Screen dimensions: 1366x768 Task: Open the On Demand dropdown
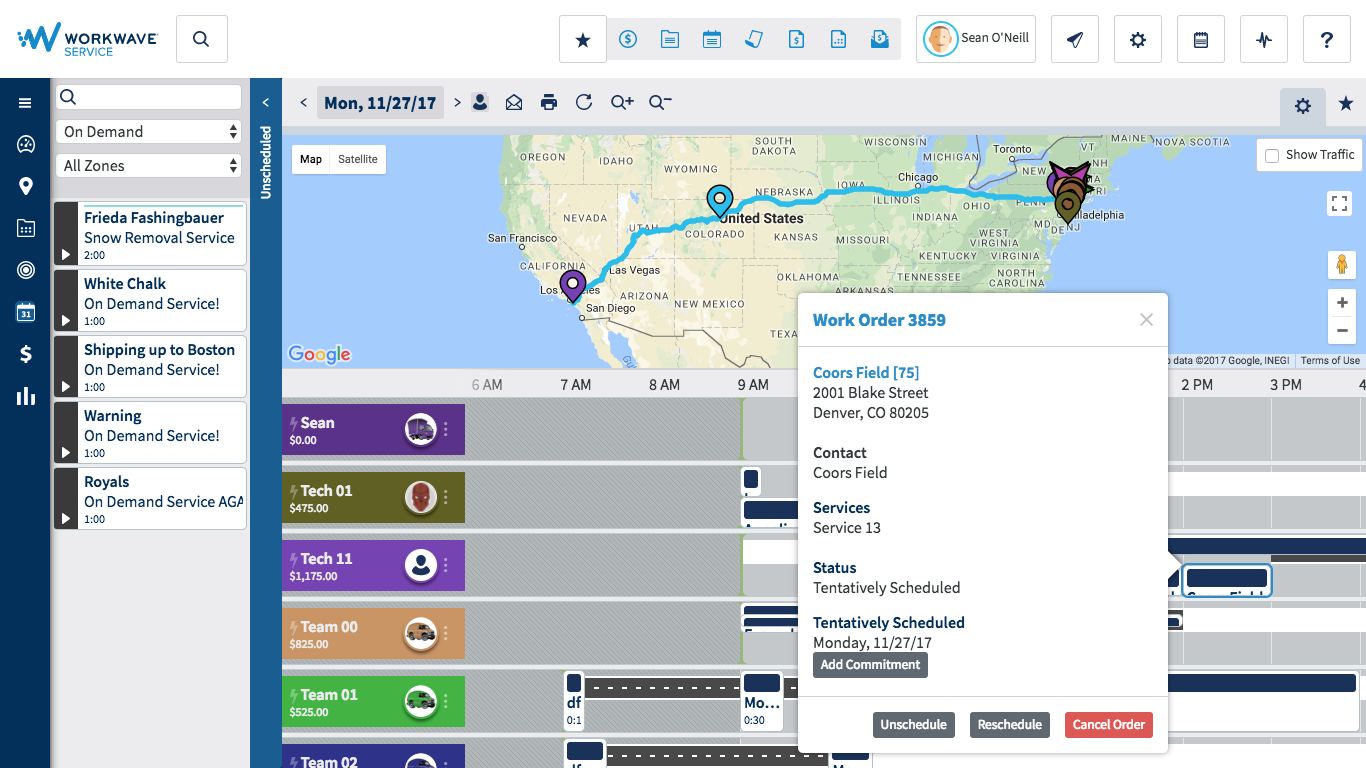pyautogui.click(x=150, y=132)
